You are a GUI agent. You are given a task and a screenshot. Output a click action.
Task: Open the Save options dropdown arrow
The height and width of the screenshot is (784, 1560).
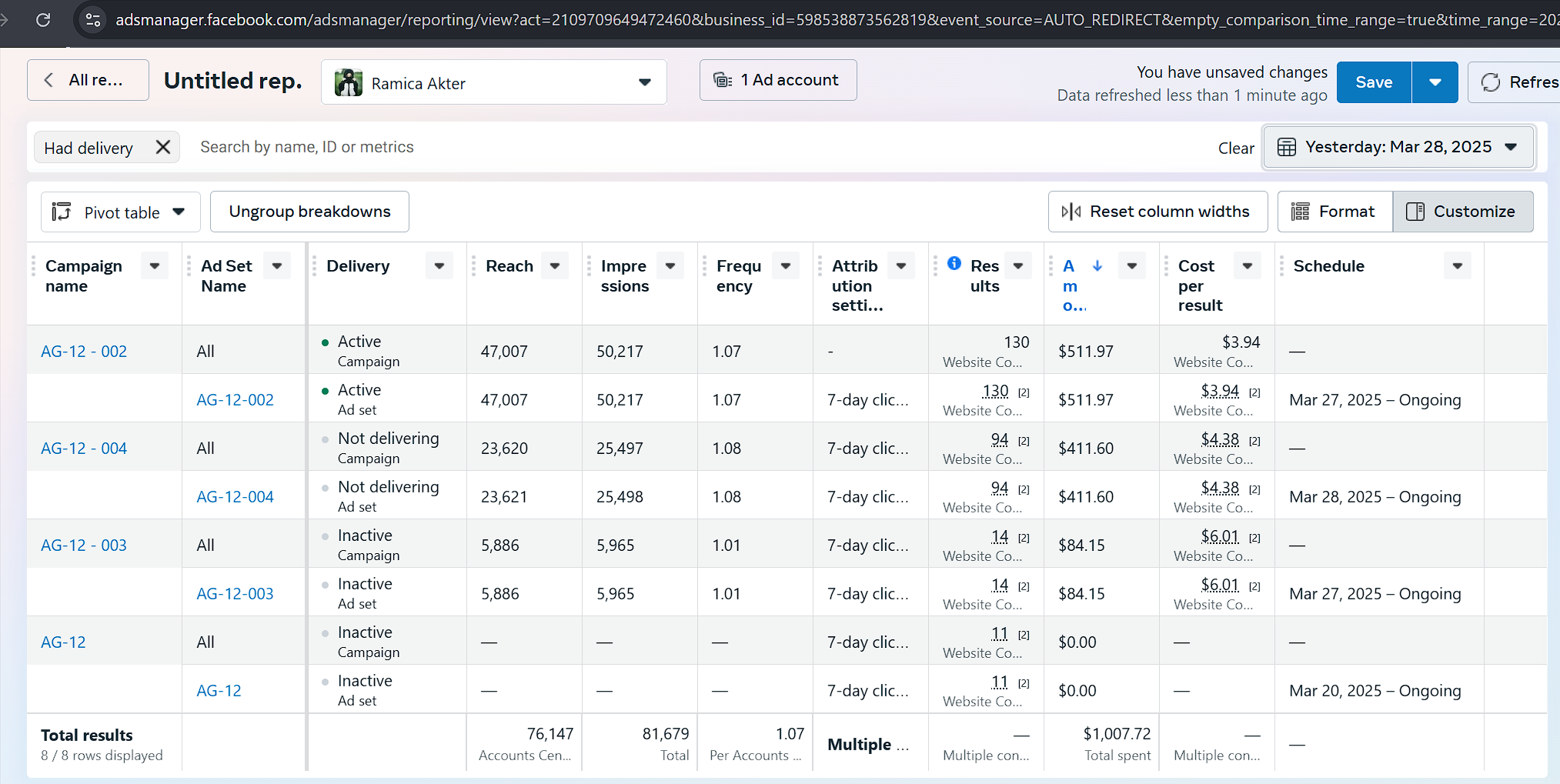pyautogui.click(x=1435, y=82)
